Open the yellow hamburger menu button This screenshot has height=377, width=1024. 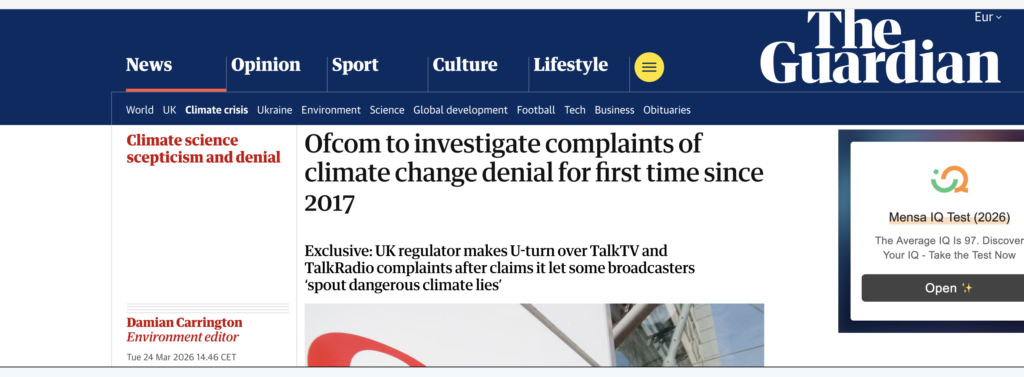[648, 67]
